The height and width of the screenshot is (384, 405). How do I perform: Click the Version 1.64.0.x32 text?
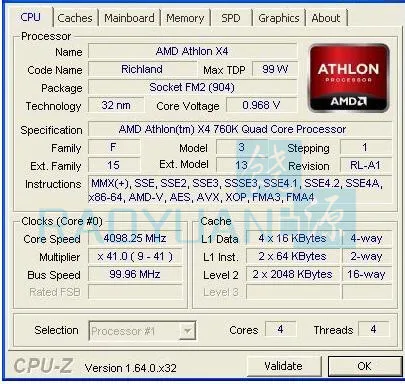131,368
